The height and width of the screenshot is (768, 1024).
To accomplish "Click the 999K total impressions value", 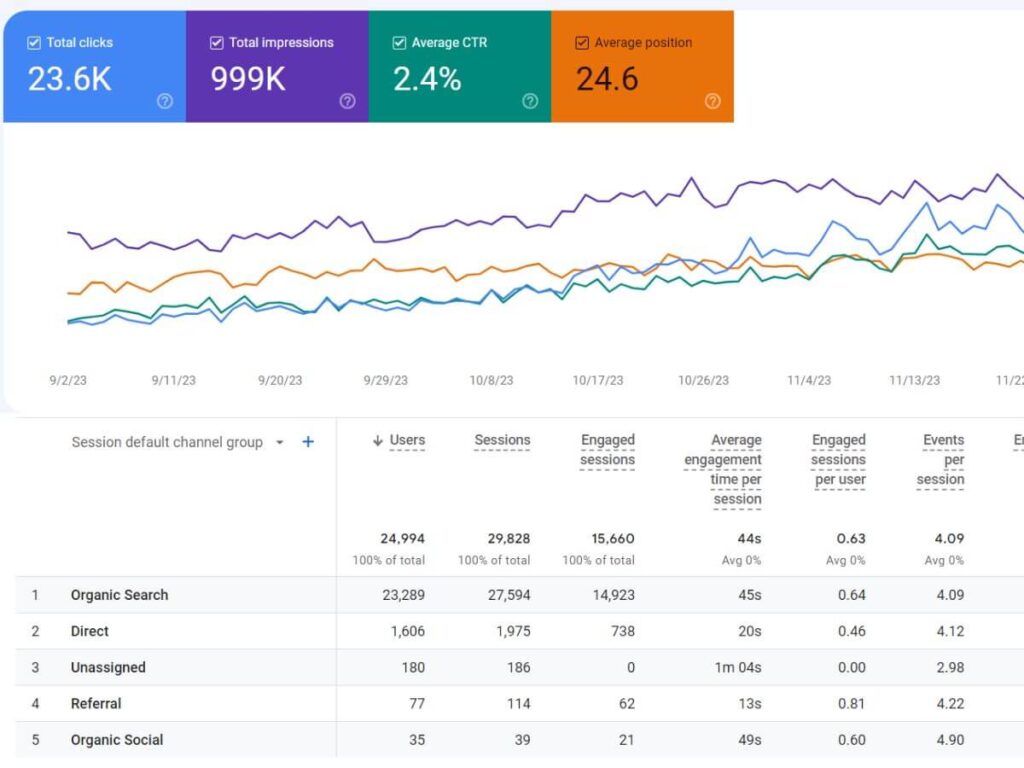I will [x=248, y=80].
